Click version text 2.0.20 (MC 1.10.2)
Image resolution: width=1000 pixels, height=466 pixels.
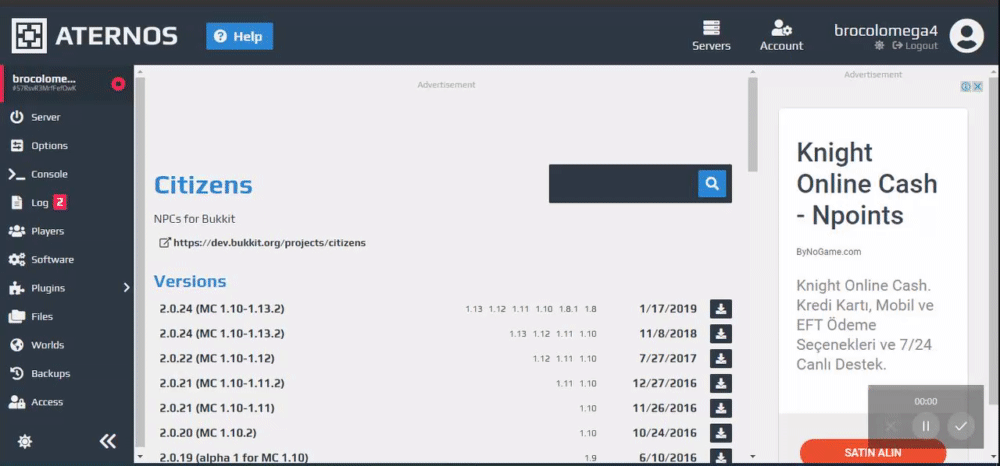click(x=208, y=433)
